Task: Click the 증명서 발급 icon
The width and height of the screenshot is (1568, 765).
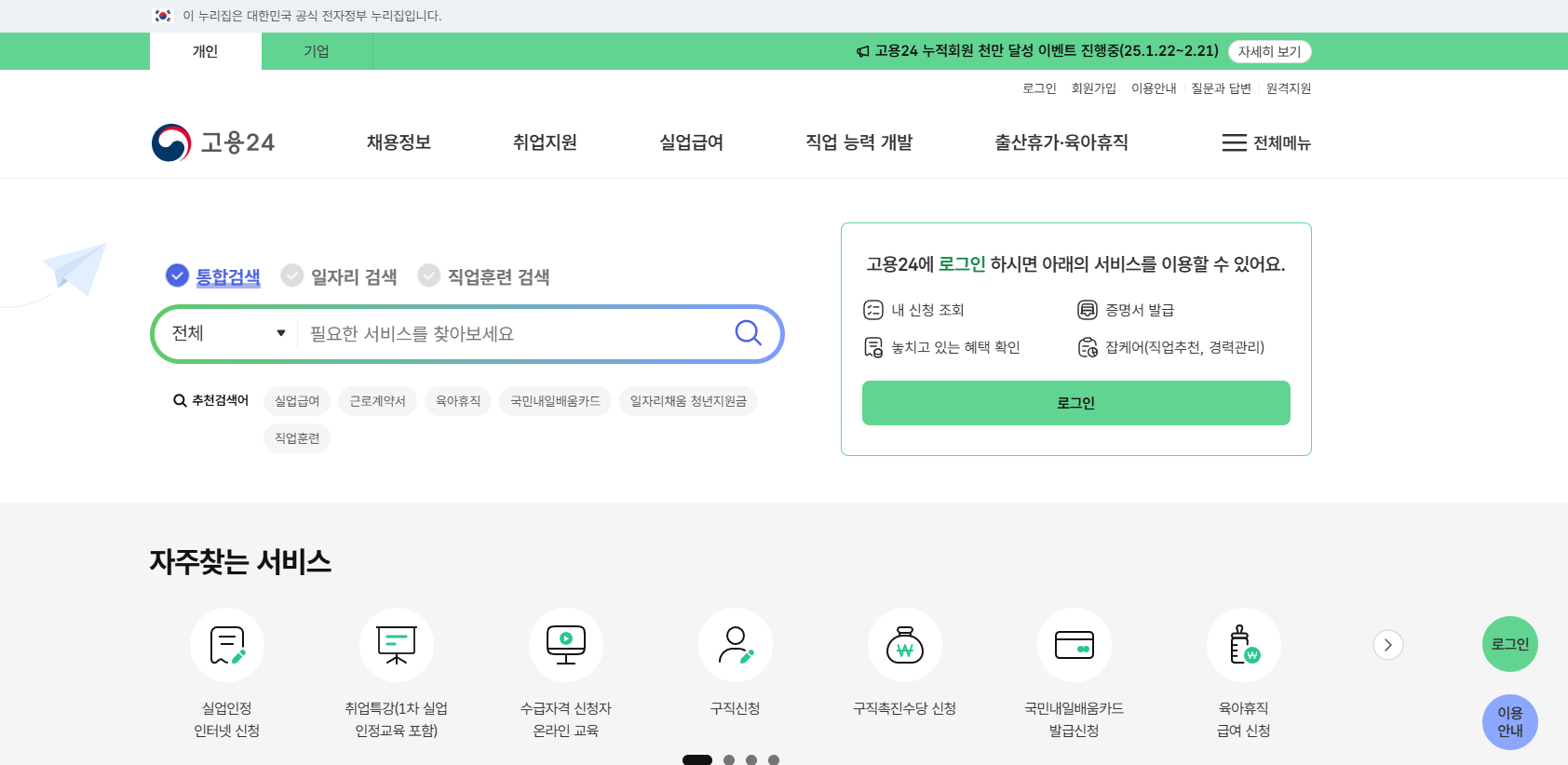Action: click(x=1087, y=310)
